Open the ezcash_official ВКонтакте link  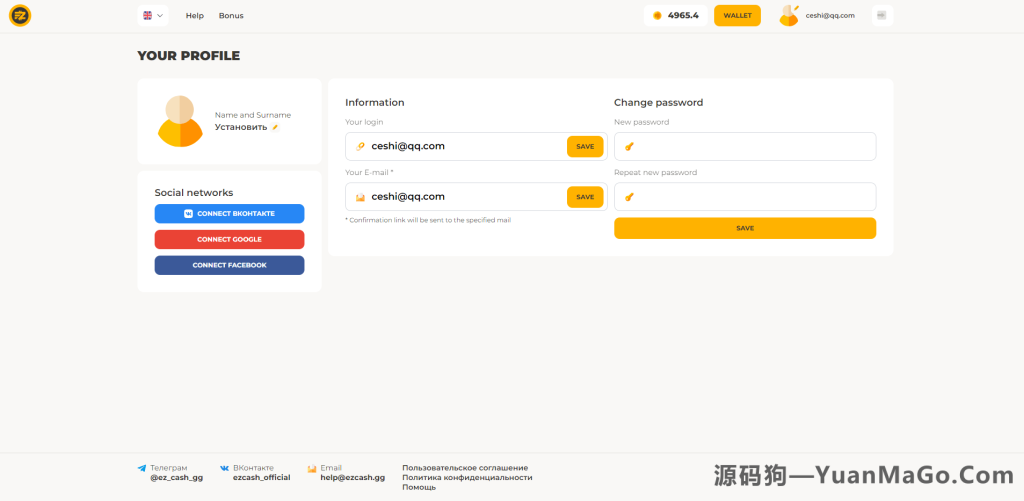coord(261,477)
